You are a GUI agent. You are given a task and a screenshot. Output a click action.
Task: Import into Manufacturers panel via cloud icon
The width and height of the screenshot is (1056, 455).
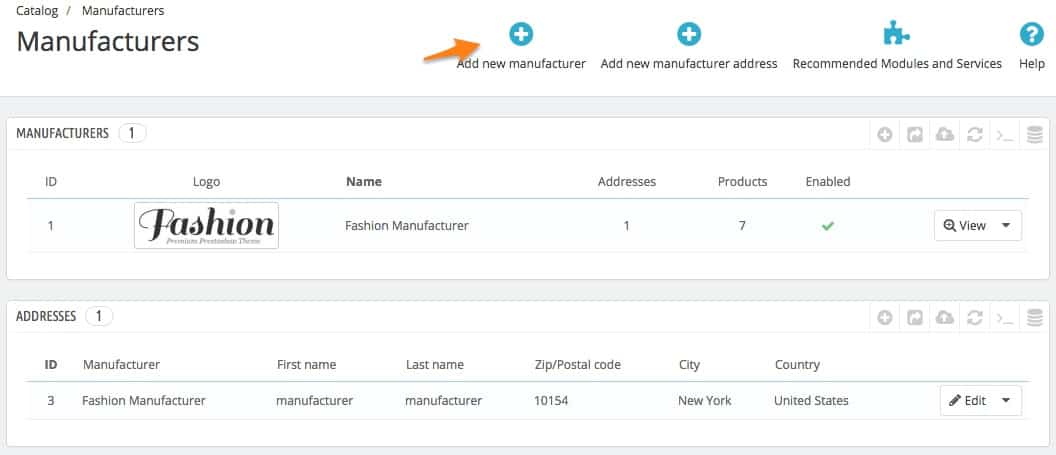pos(945,135)
